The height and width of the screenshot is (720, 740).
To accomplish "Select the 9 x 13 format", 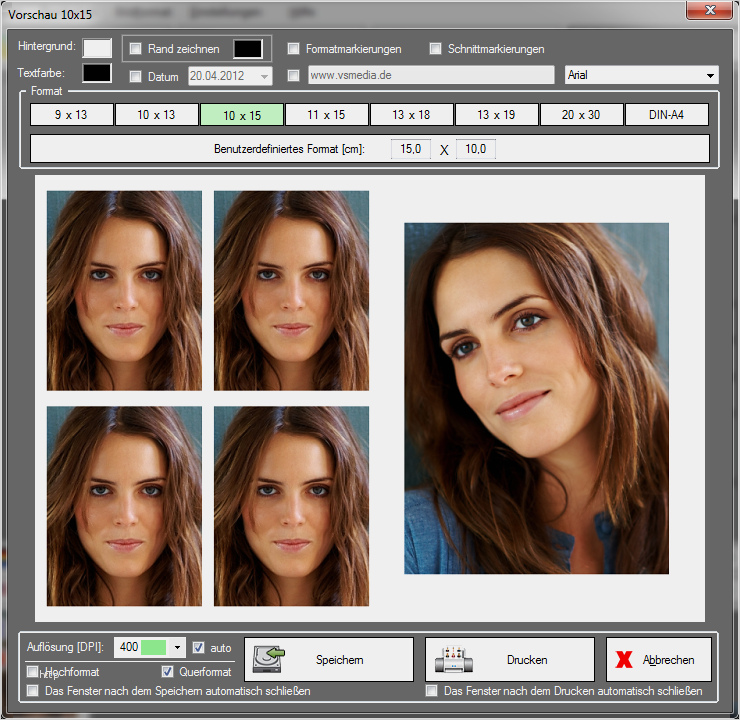I will [x=71, y=115].
